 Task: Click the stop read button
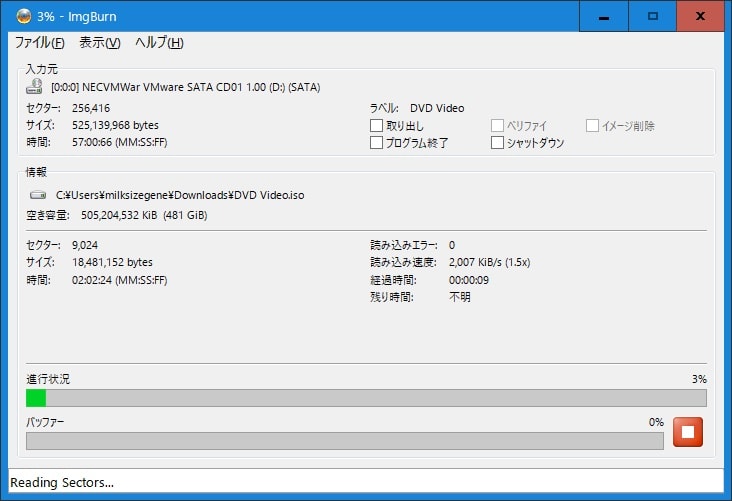(x=688, y=432)
